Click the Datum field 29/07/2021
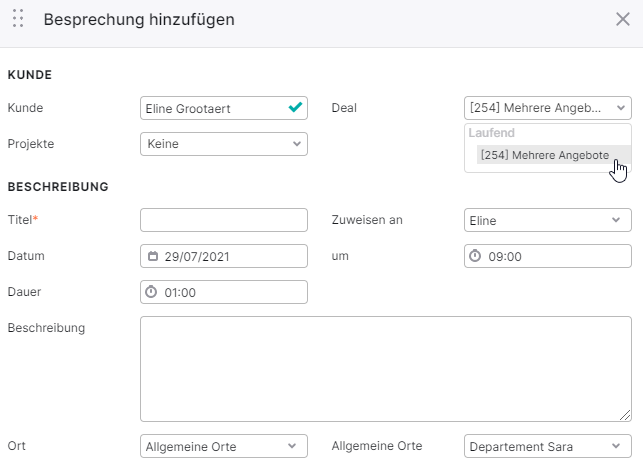643x475 pixels. (224, 256)
